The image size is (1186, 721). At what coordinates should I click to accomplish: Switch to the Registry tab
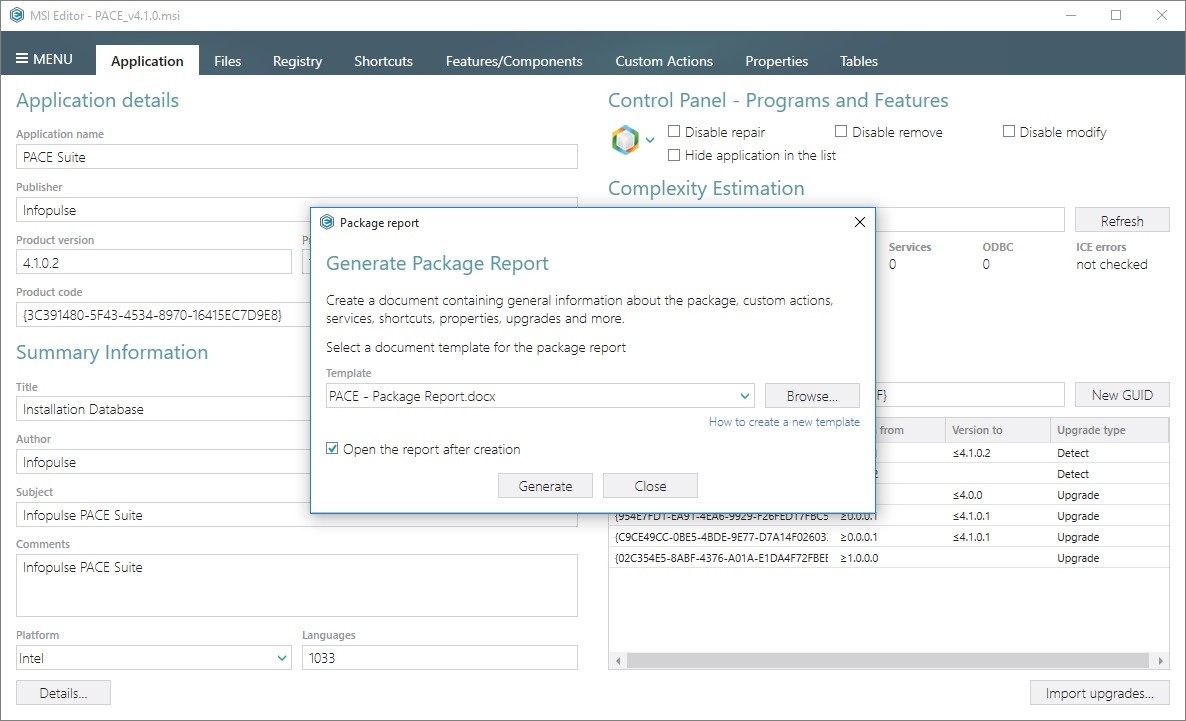(297, 61)
